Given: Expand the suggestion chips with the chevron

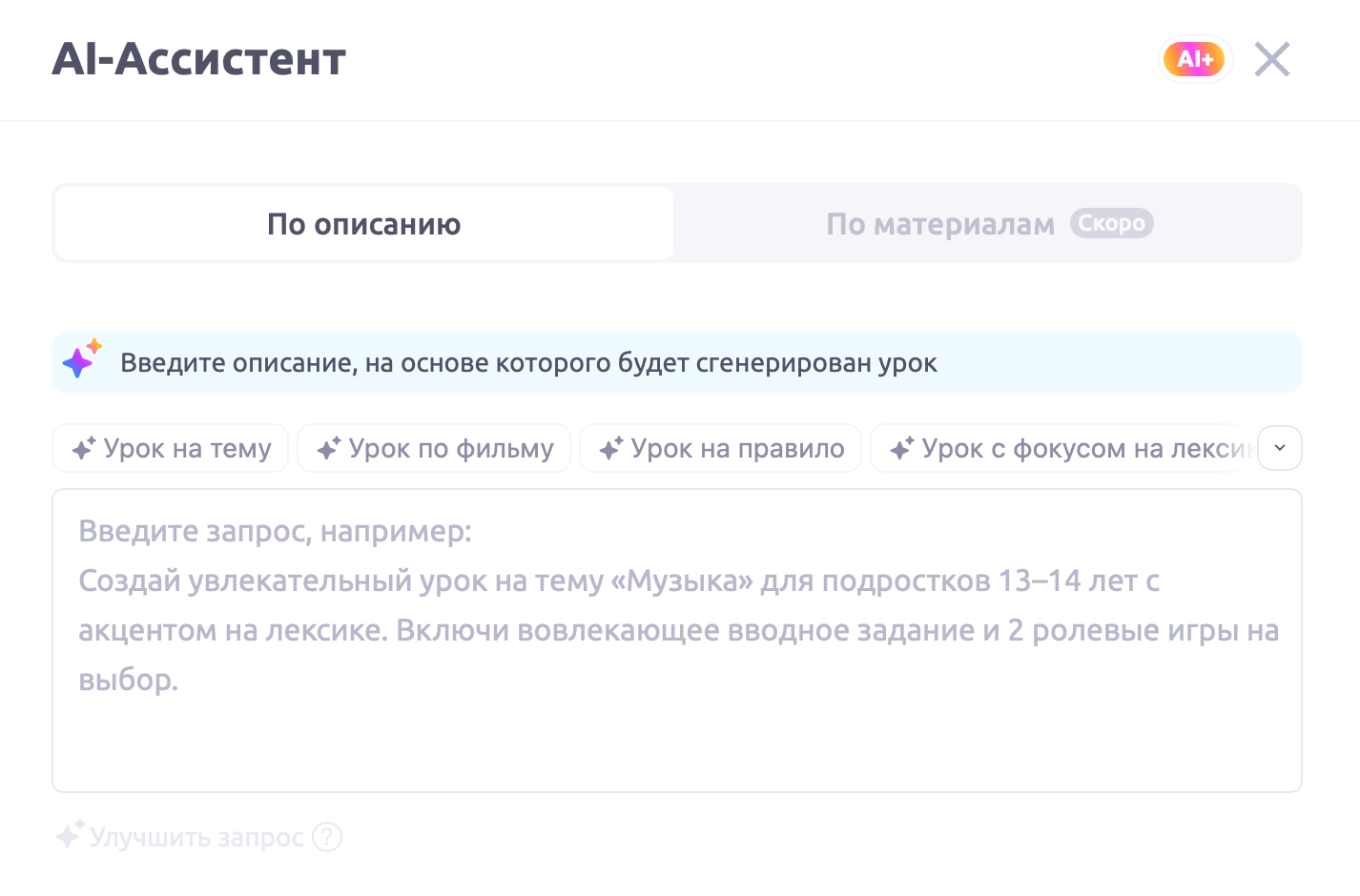Looking at the screenshot, I should tap(1280, 448).
